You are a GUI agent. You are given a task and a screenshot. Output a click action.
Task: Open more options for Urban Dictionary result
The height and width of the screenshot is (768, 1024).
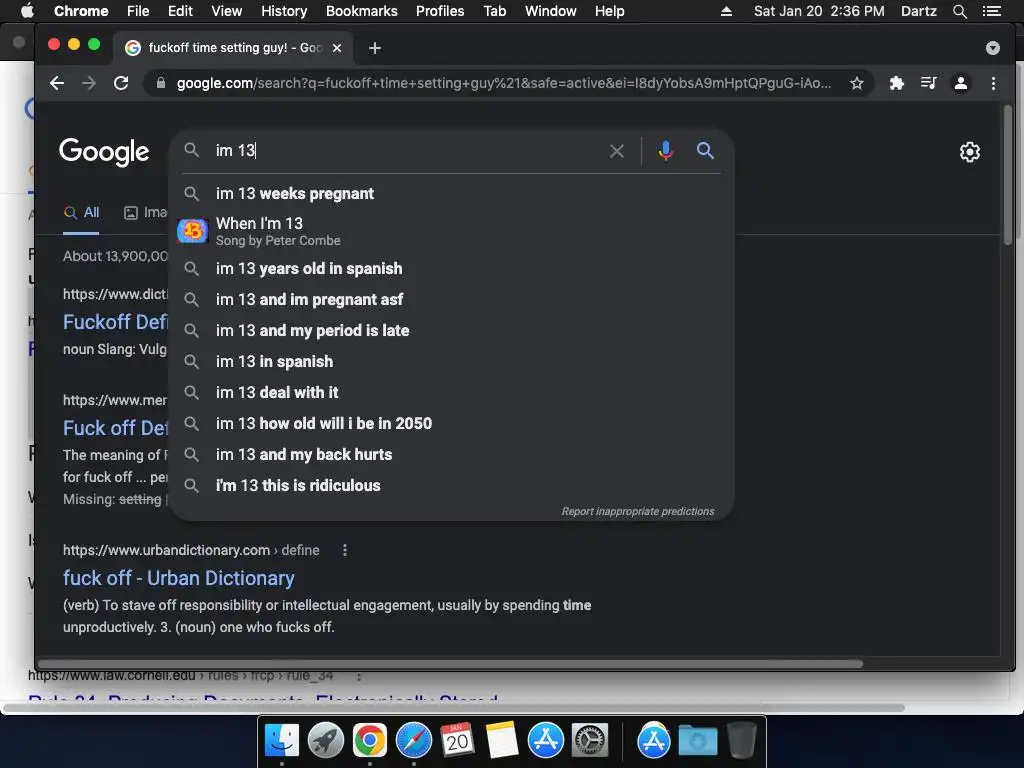[x=345, y=551]
